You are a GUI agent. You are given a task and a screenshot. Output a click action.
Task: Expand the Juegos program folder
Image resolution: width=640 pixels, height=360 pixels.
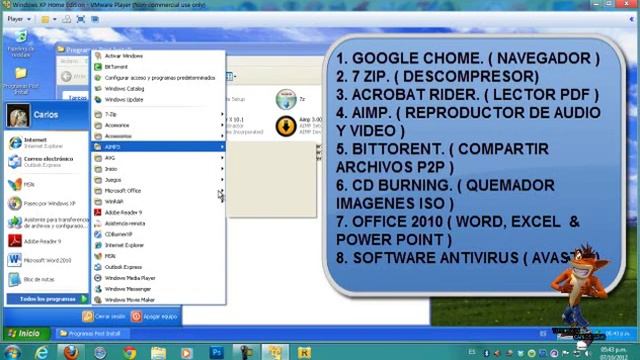pyautogui.click(x=158, y=180)
